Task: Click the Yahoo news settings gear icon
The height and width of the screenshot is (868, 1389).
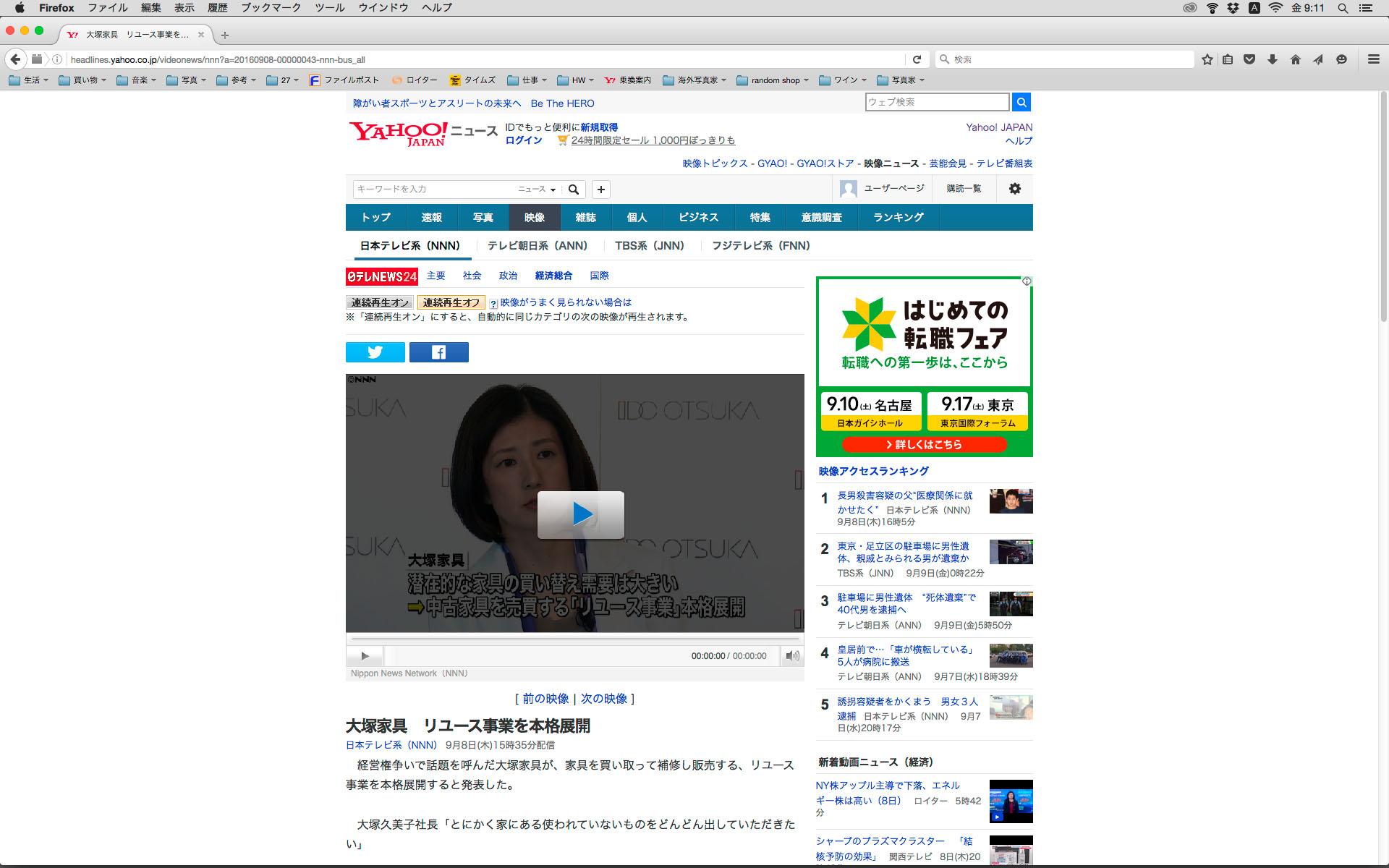Action: [1014, 189]
